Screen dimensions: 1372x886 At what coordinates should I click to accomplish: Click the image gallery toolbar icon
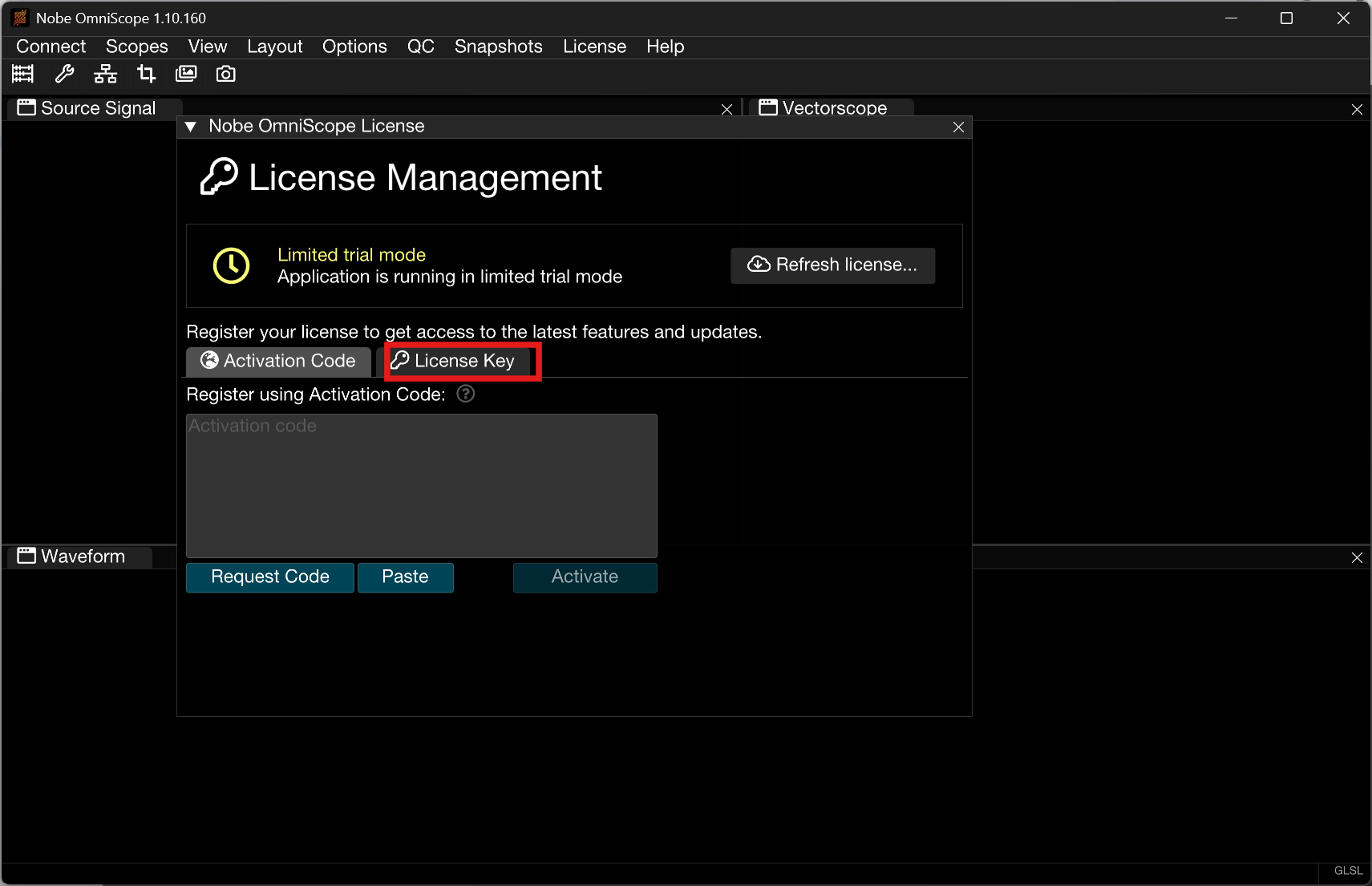pyautogui.click(x=186, y=75)
